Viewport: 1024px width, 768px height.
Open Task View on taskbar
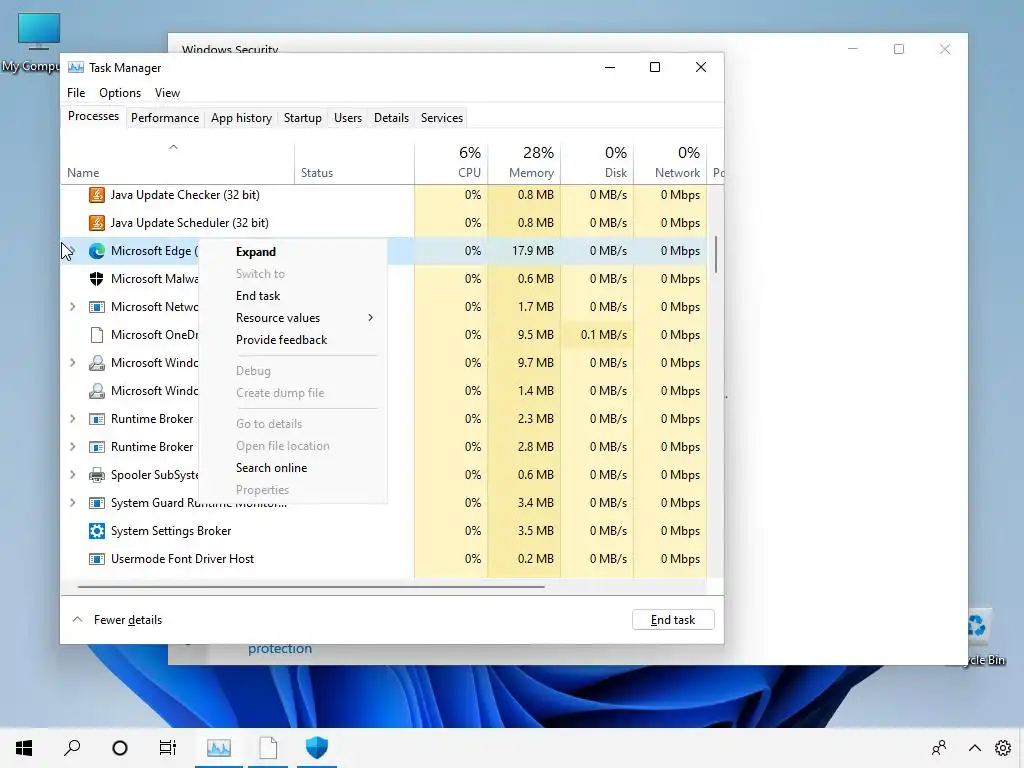pos(168,748)
